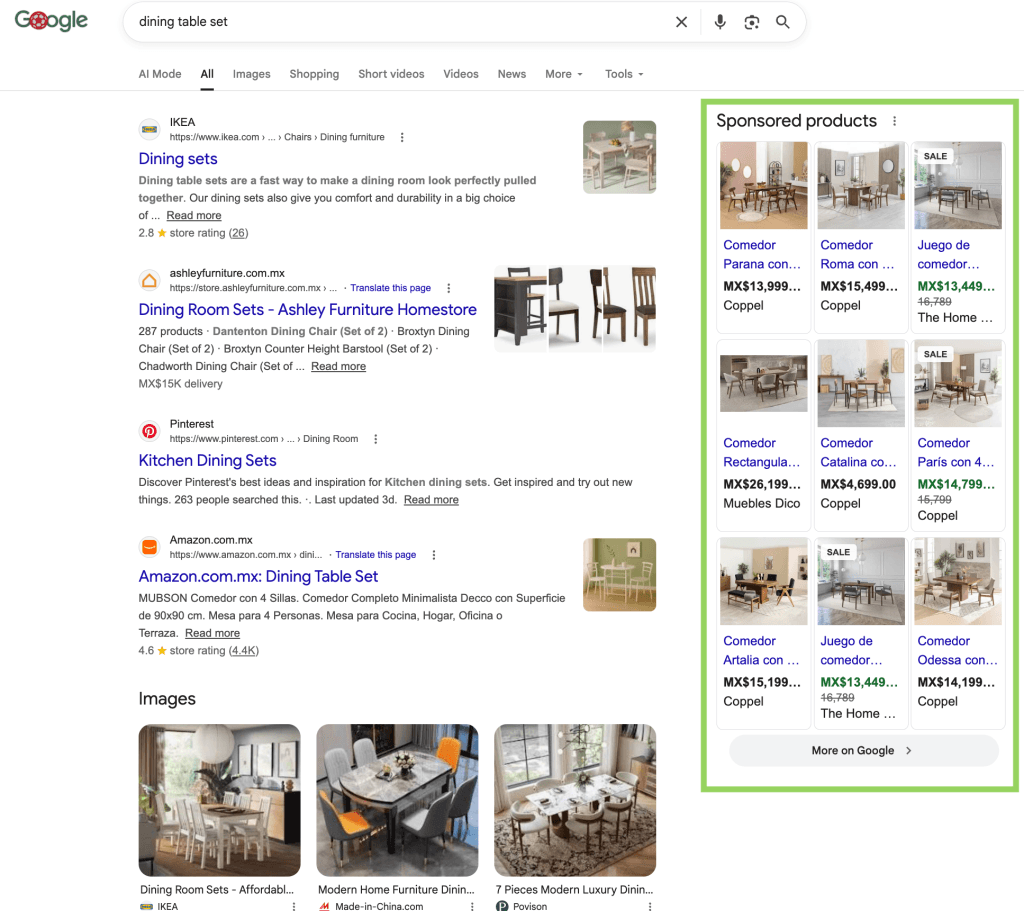Viewport: 1024px width, 911px height.
Task: Click Read more under IKEA snippet
Action: tap(194, 216)
